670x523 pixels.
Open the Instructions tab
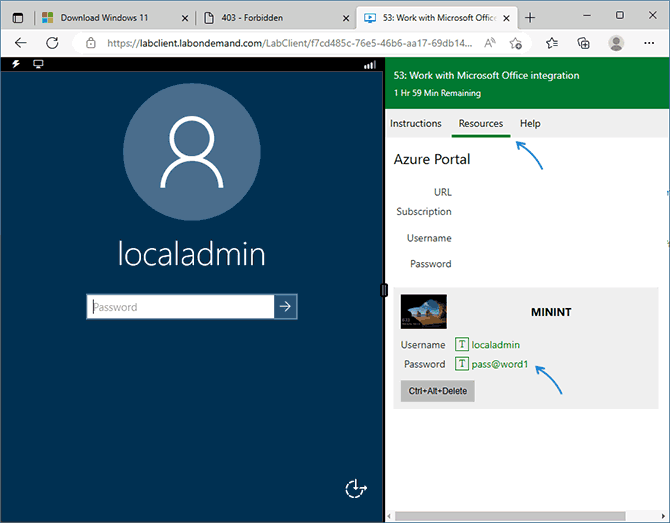415,123
